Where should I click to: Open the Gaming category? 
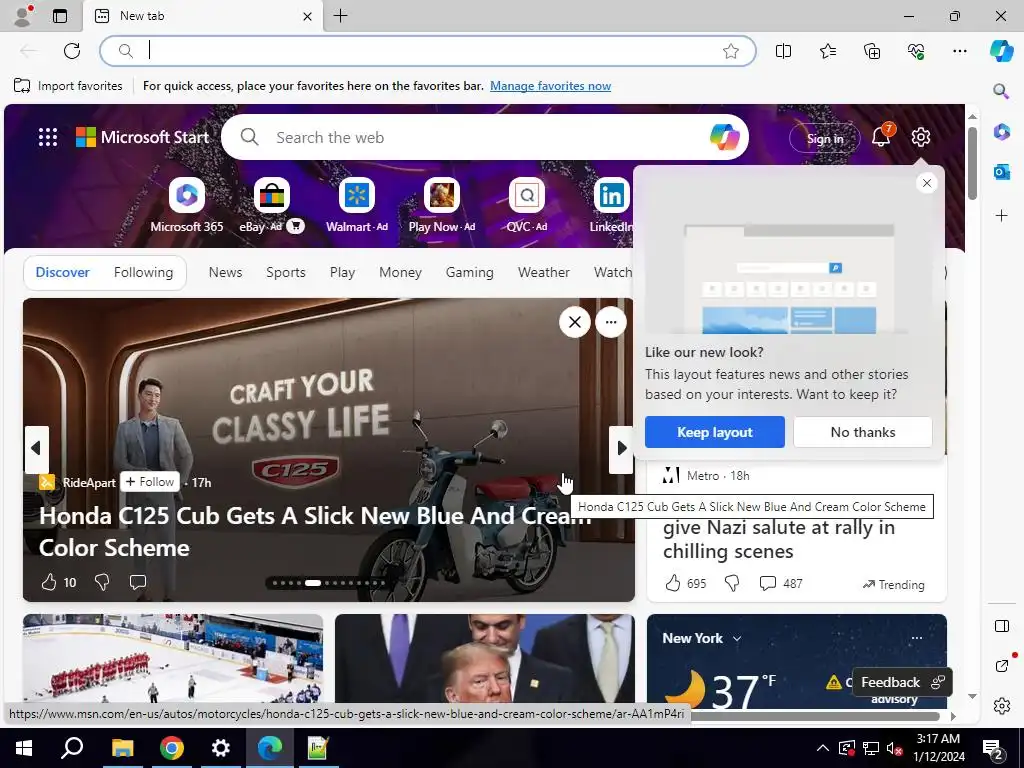[x=470, y=272]
